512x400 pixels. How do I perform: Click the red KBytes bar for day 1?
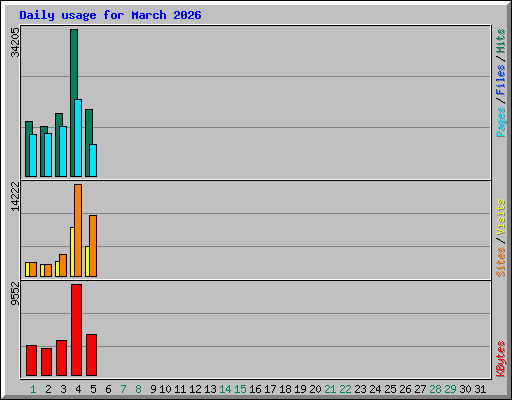point(31,361)
